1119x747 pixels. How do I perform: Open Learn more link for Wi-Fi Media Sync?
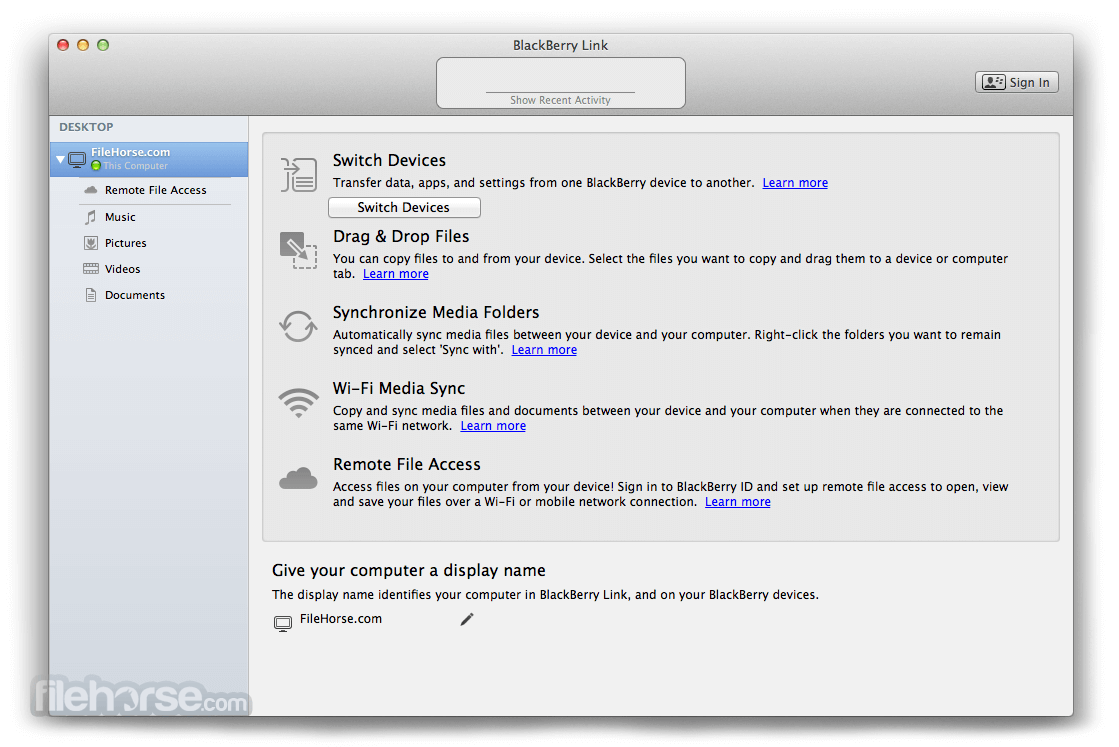click(x=493, y=426)
